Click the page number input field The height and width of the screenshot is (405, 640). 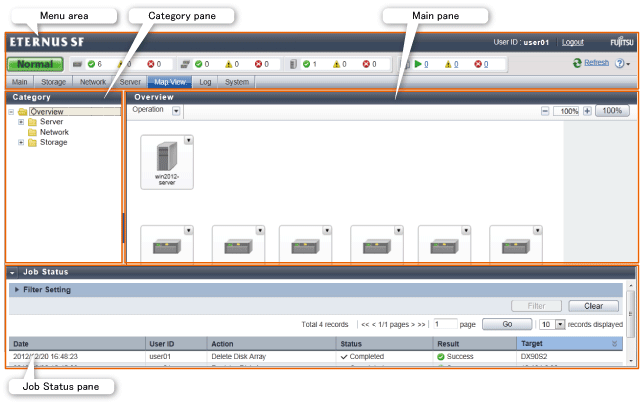(x=445, y=324)
